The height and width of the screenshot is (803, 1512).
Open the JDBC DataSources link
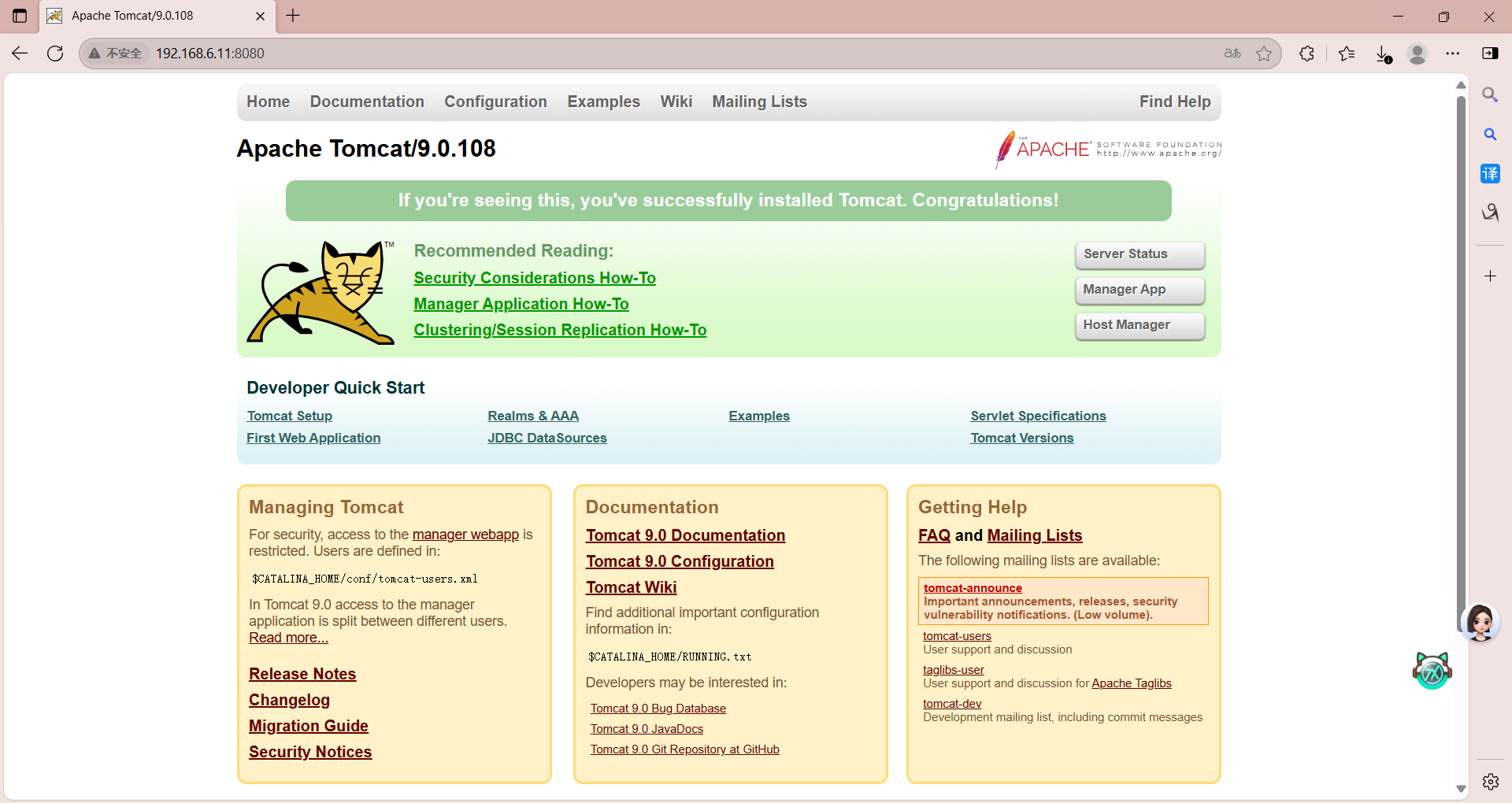coord(547,438)
